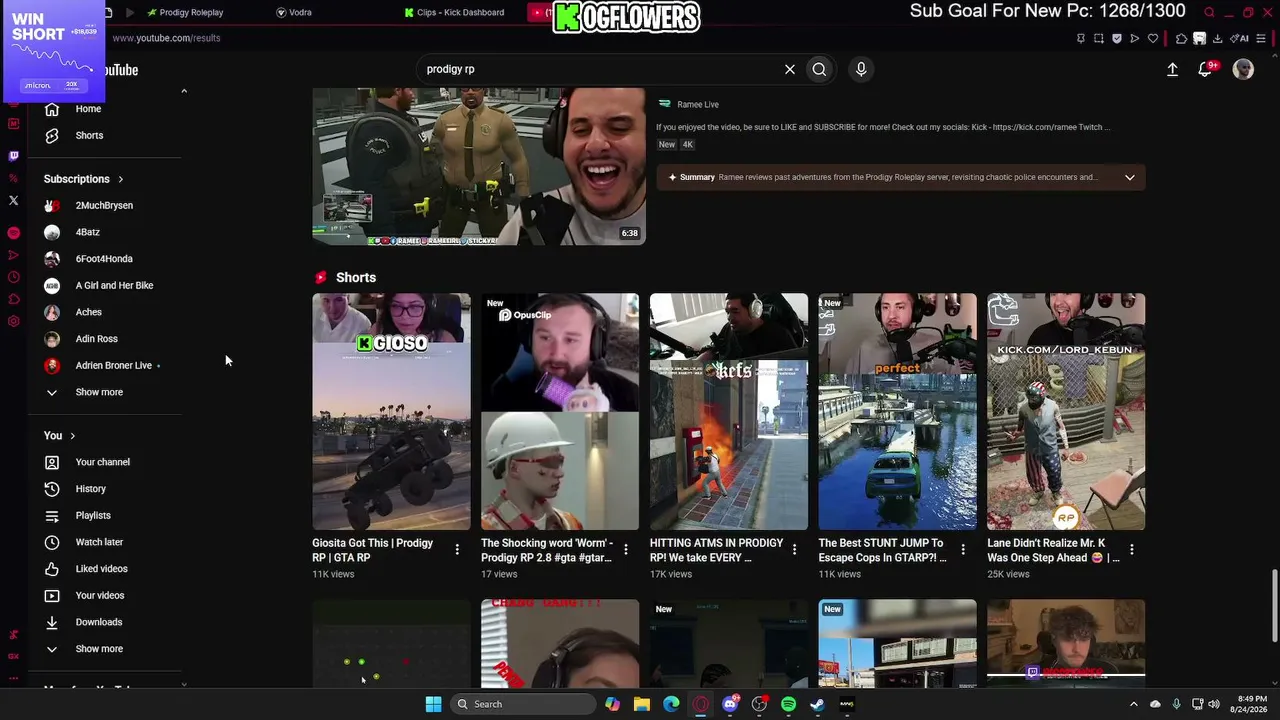The width and height of the screenshot is (1280, 720).
Task: Click the ad blocker shield icon
Action: 1117,38
